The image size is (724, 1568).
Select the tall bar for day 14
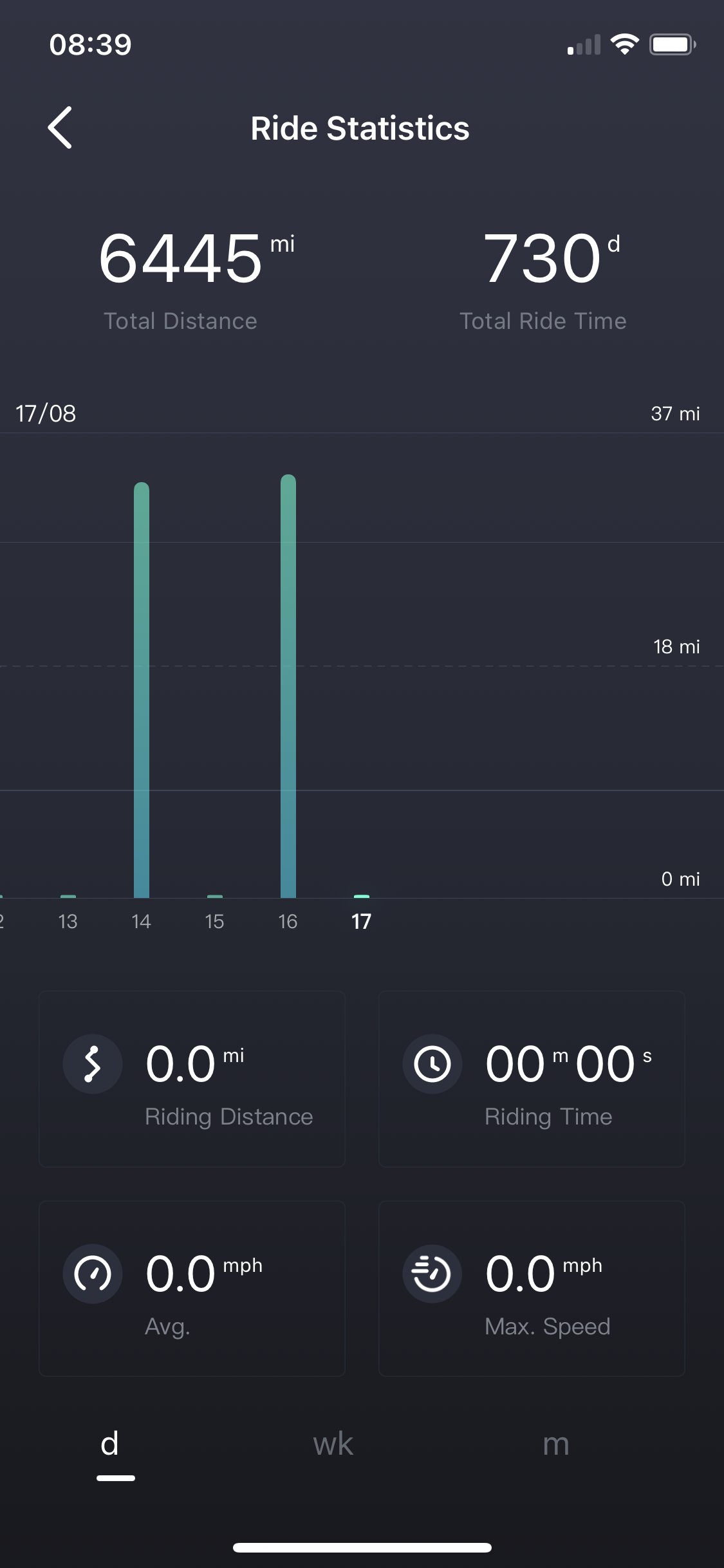(142, 689)
